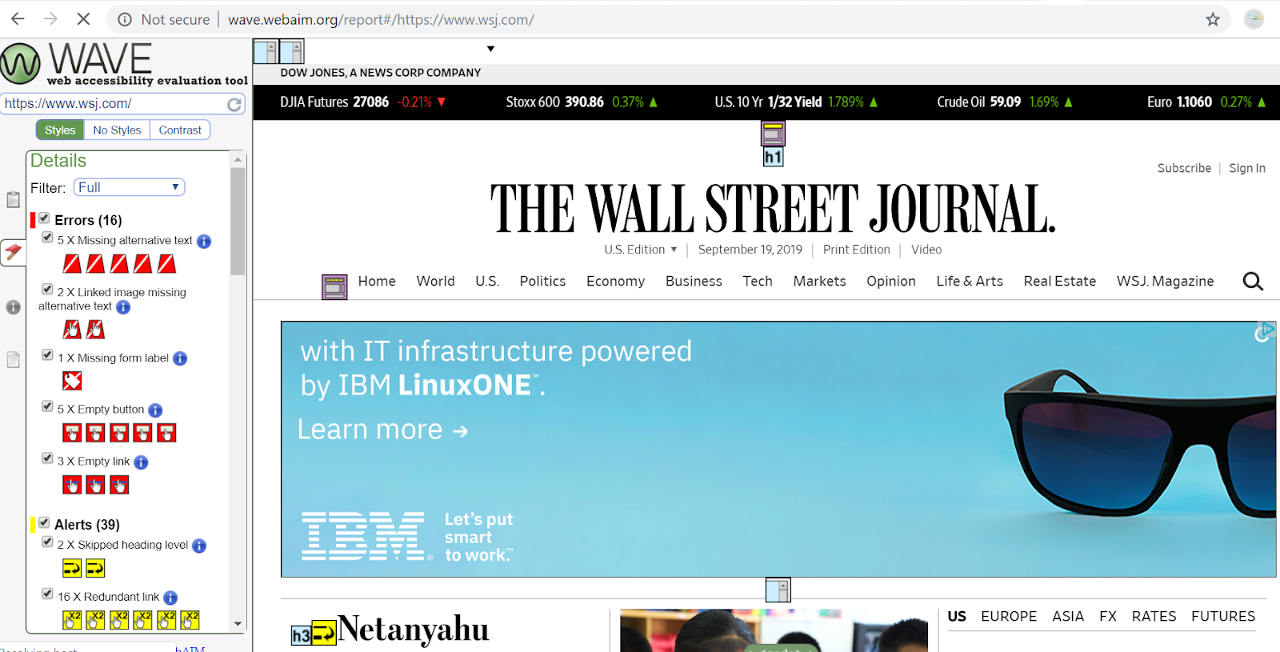The height and width of the screenshot is (652, 1280).
Task: Open the Outline page icon in WAVE sidebar
Action: point(13,359)
